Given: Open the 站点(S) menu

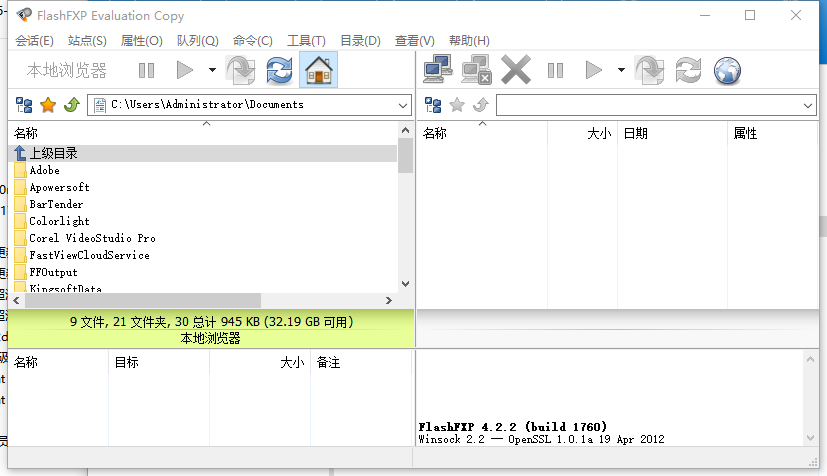Looking at the screenshot, I should (x=87, y=41).
